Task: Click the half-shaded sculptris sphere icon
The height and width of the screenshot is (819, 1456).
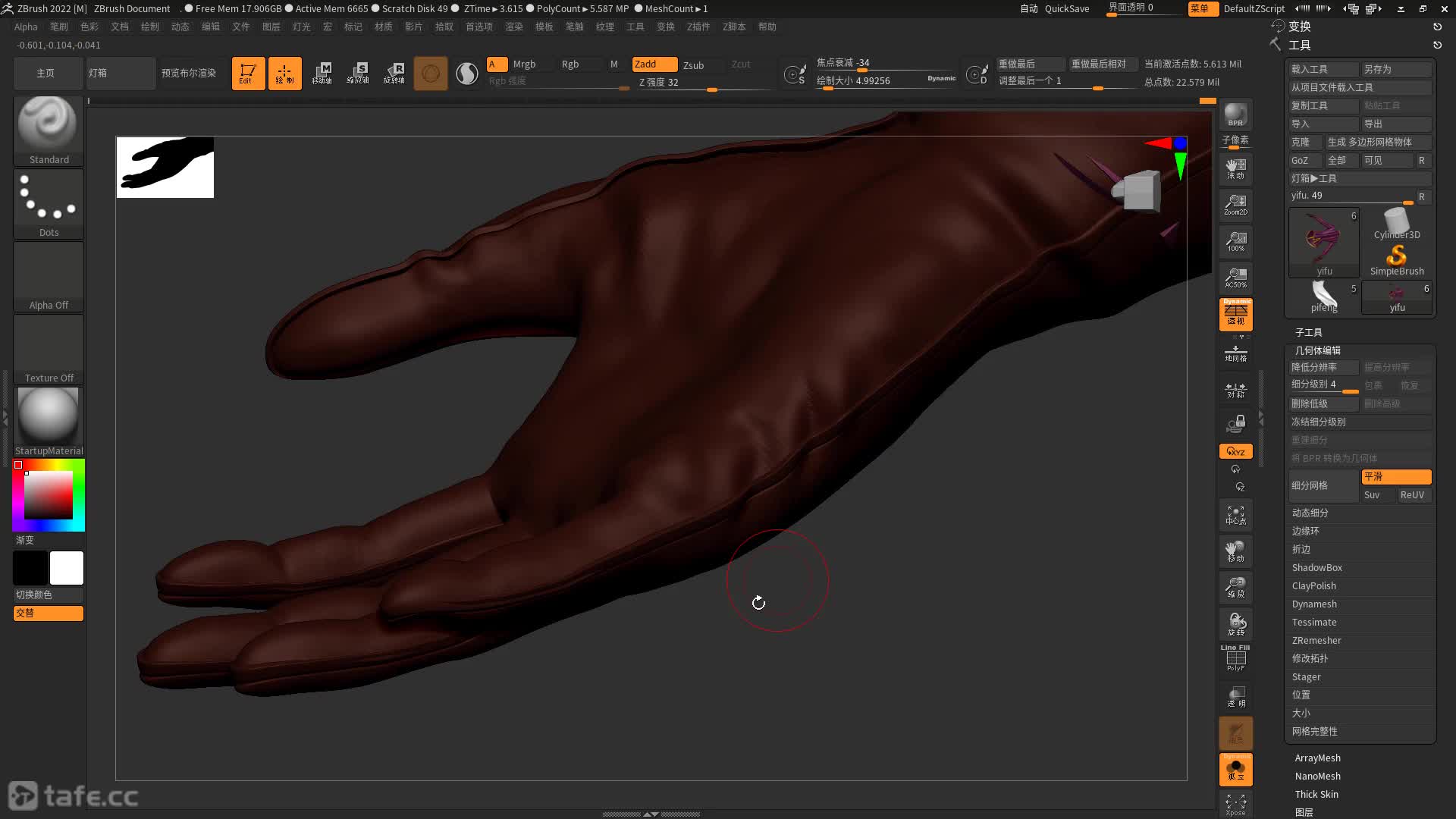Action: tap(467, 74)
